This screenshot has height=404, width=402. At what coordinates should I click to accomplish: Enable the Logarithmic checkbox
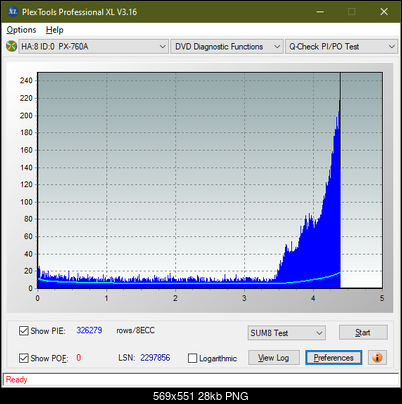193,358
